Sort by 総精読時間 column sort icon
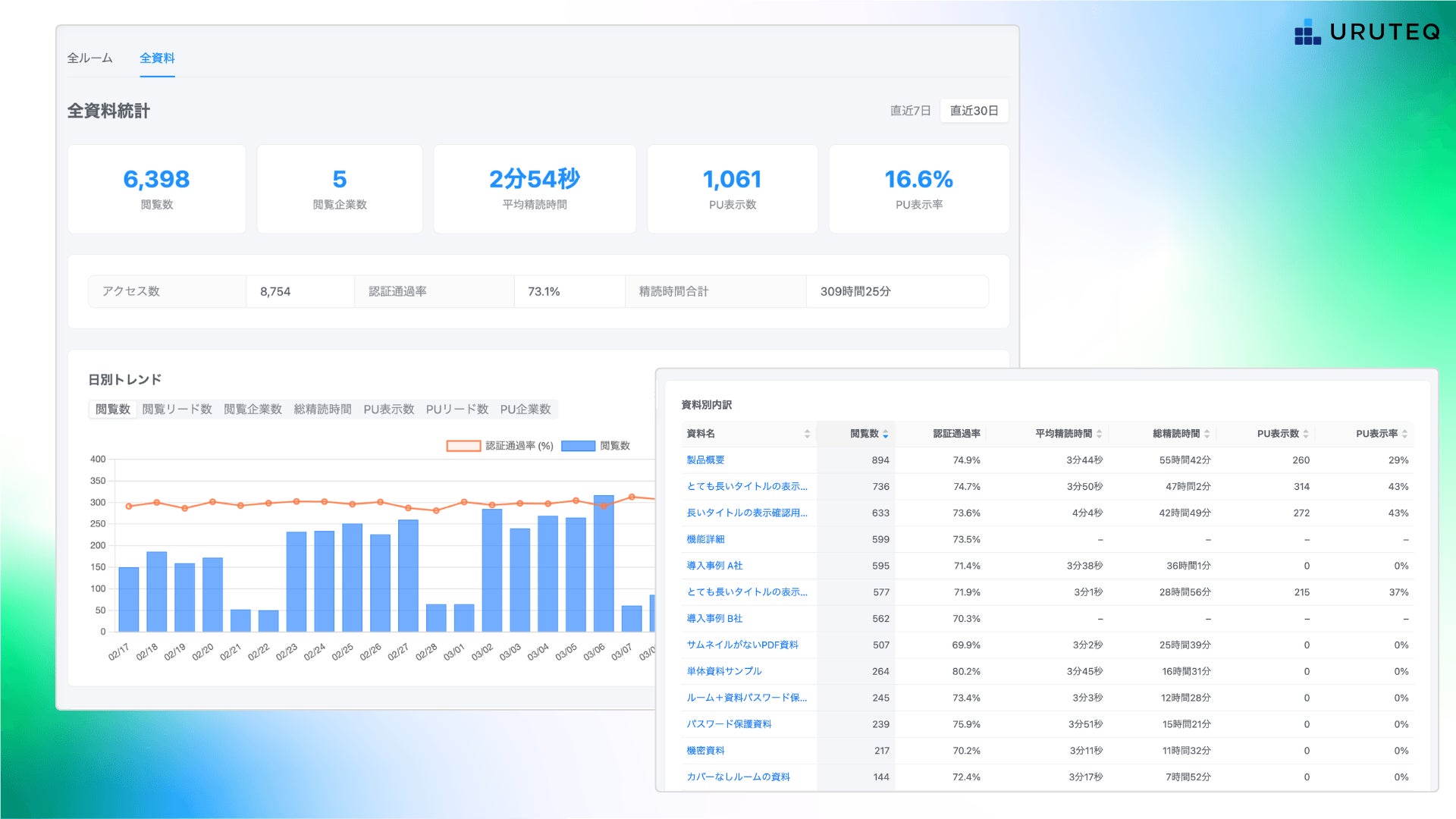Image resolution: width=1456 pixels, height=819 pixels. (1207, 434)
